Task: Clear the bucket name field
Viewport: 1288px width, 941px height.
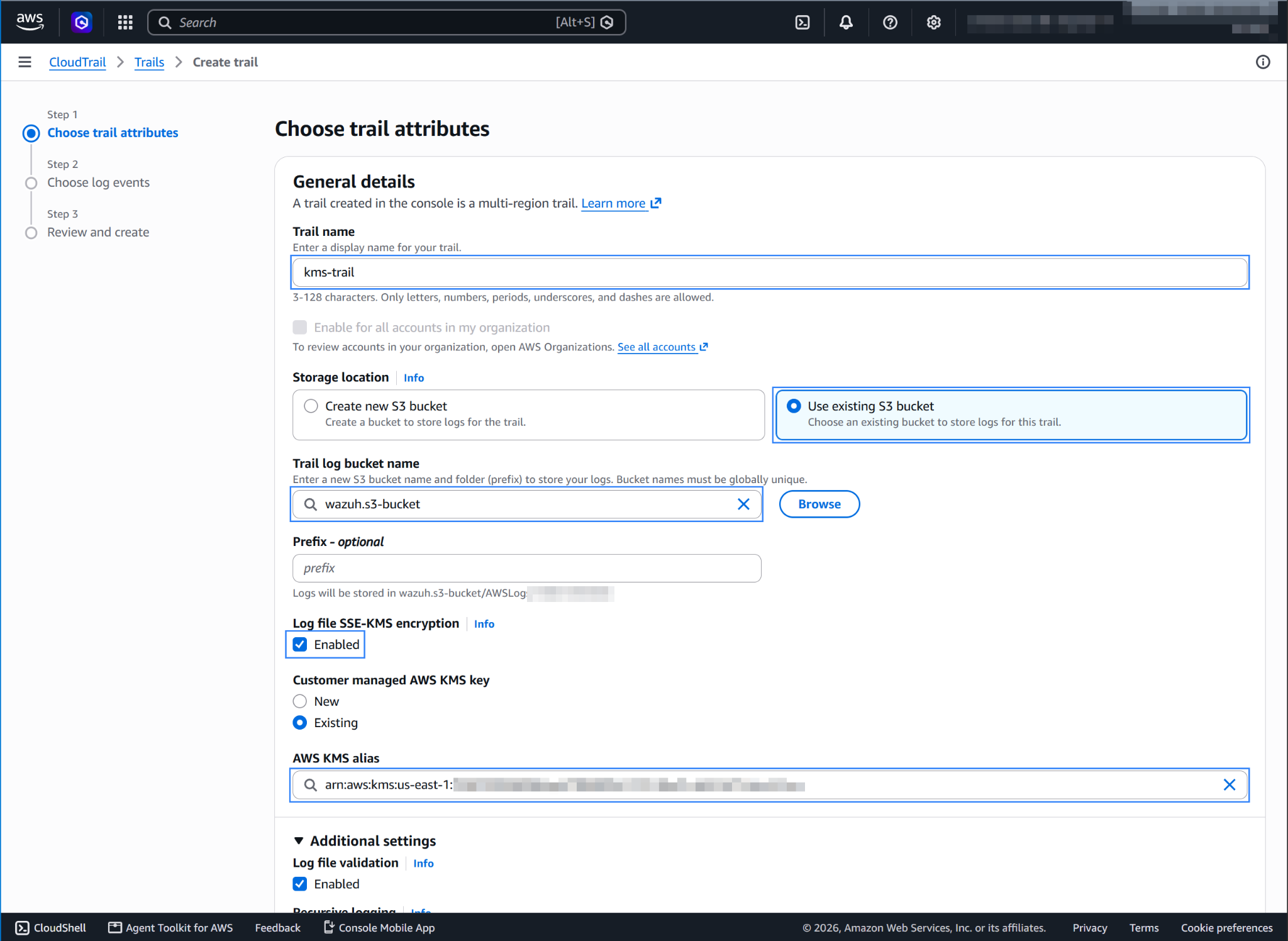Action: coord(743,504)
